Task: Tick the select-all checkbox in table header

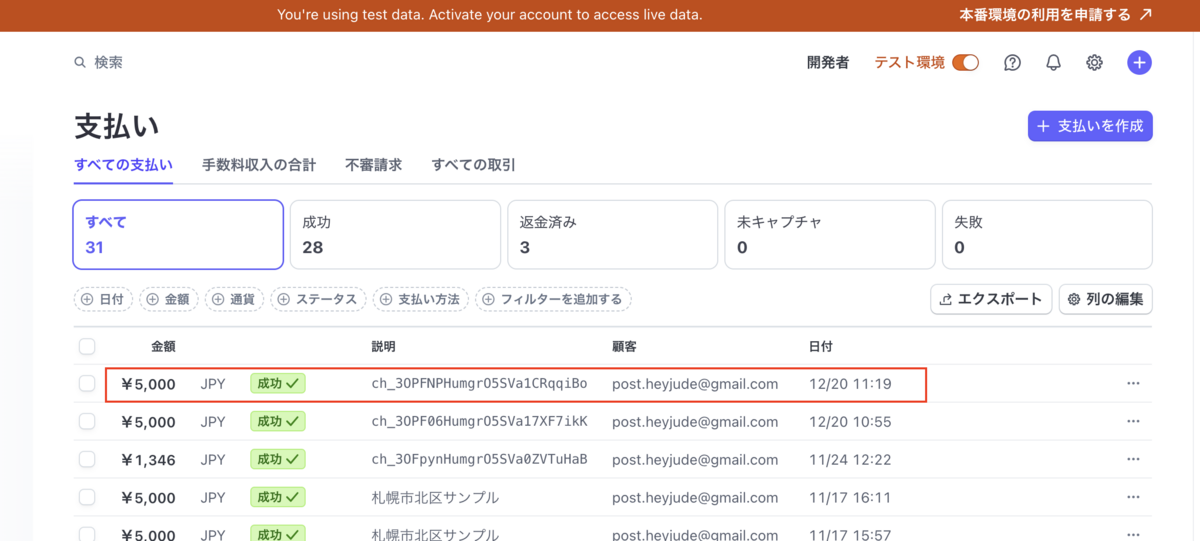Action: coord(87,346)
